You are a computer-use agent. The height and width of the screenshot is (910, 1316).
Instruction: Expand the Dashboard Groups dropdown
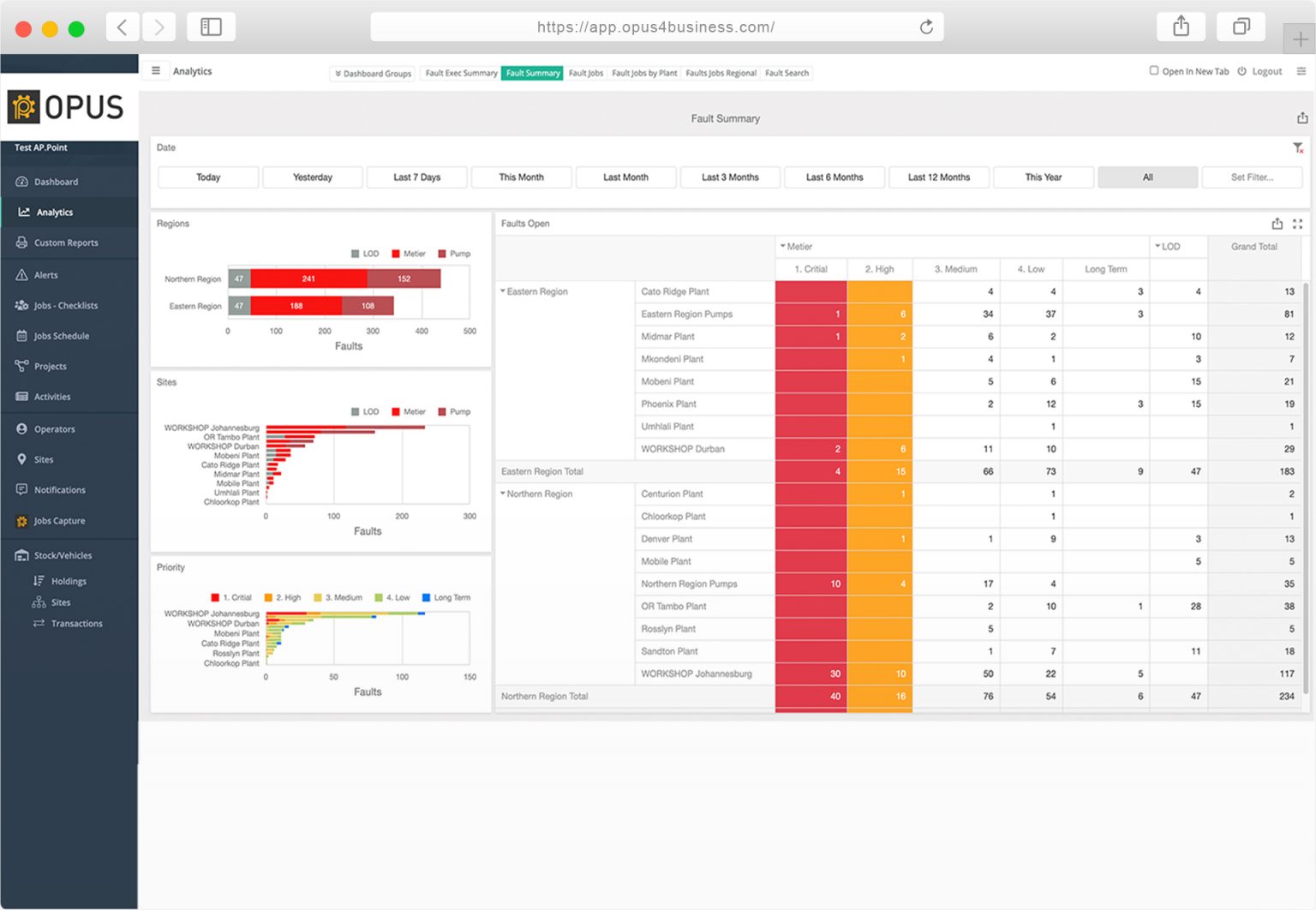click(x=373, y=74)
